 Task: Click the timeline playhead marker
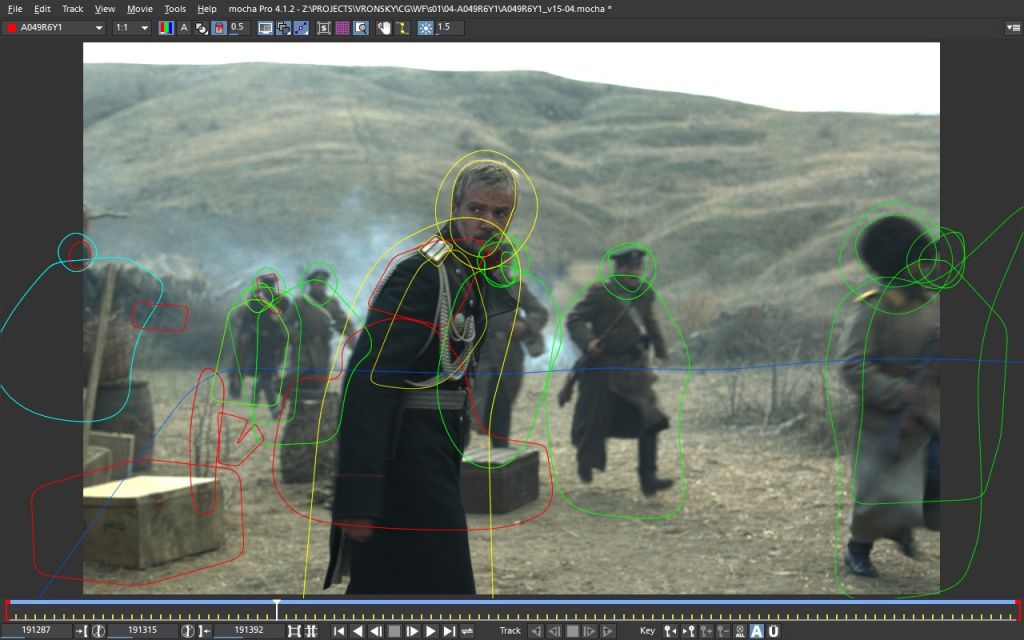point(277,609)
